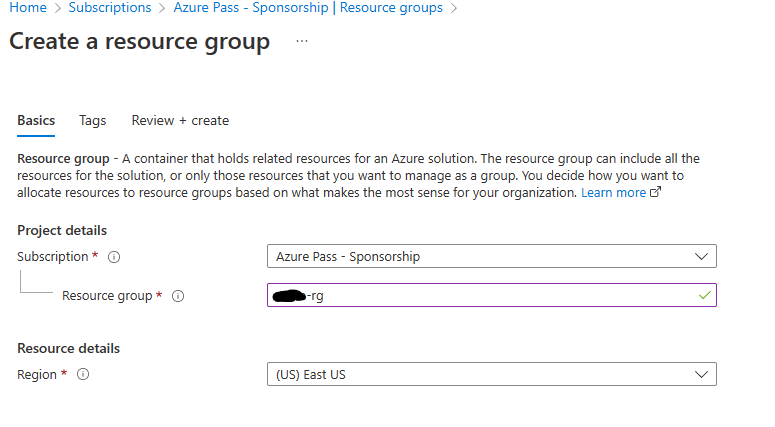Click the Region info icon
This screenshot has width=775, height=427.
coord(83,375)
